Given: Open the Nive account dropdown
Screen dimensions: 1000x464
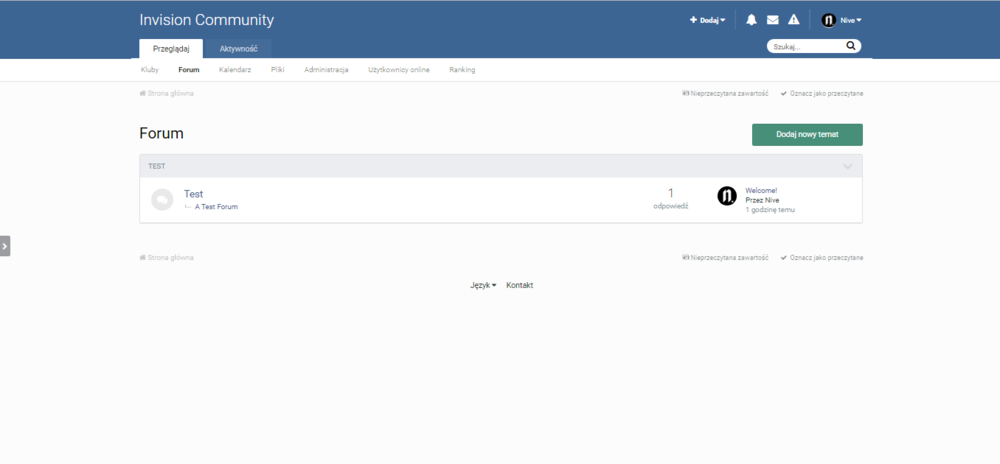Looking at the screenshot, I should 850,20.
